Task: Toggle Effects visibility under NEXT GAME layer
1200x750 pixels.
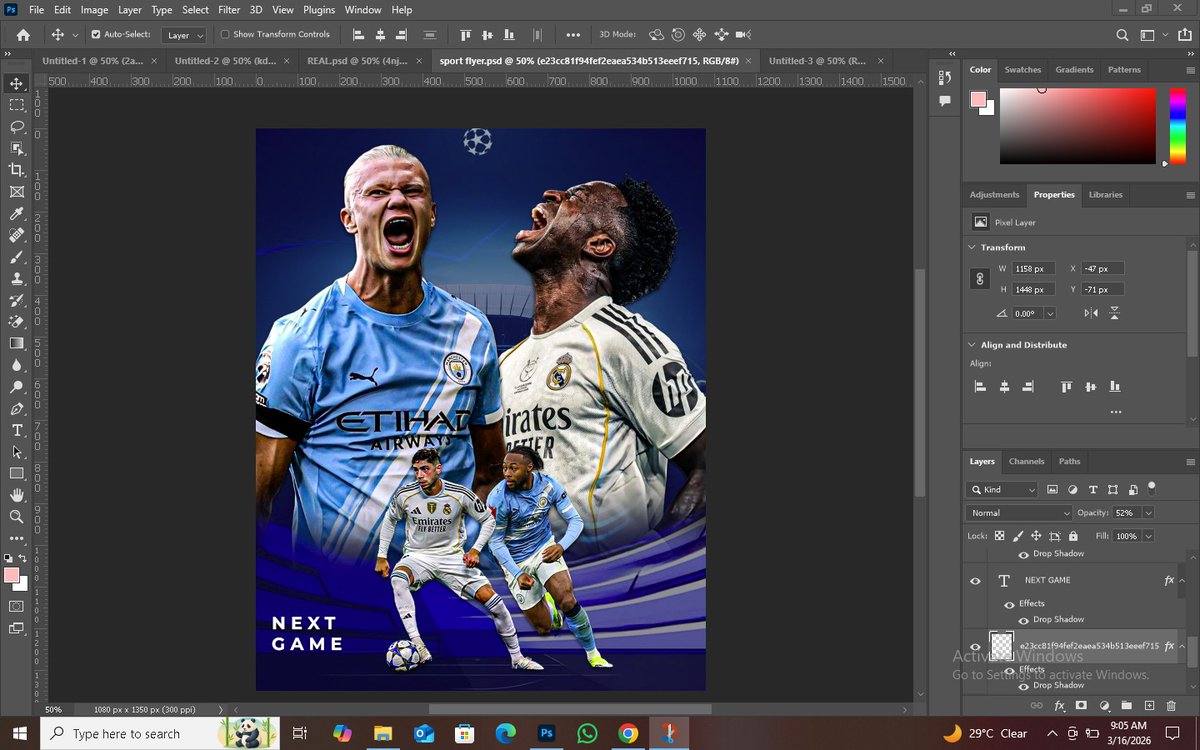Action: (x=1009, y=604)
